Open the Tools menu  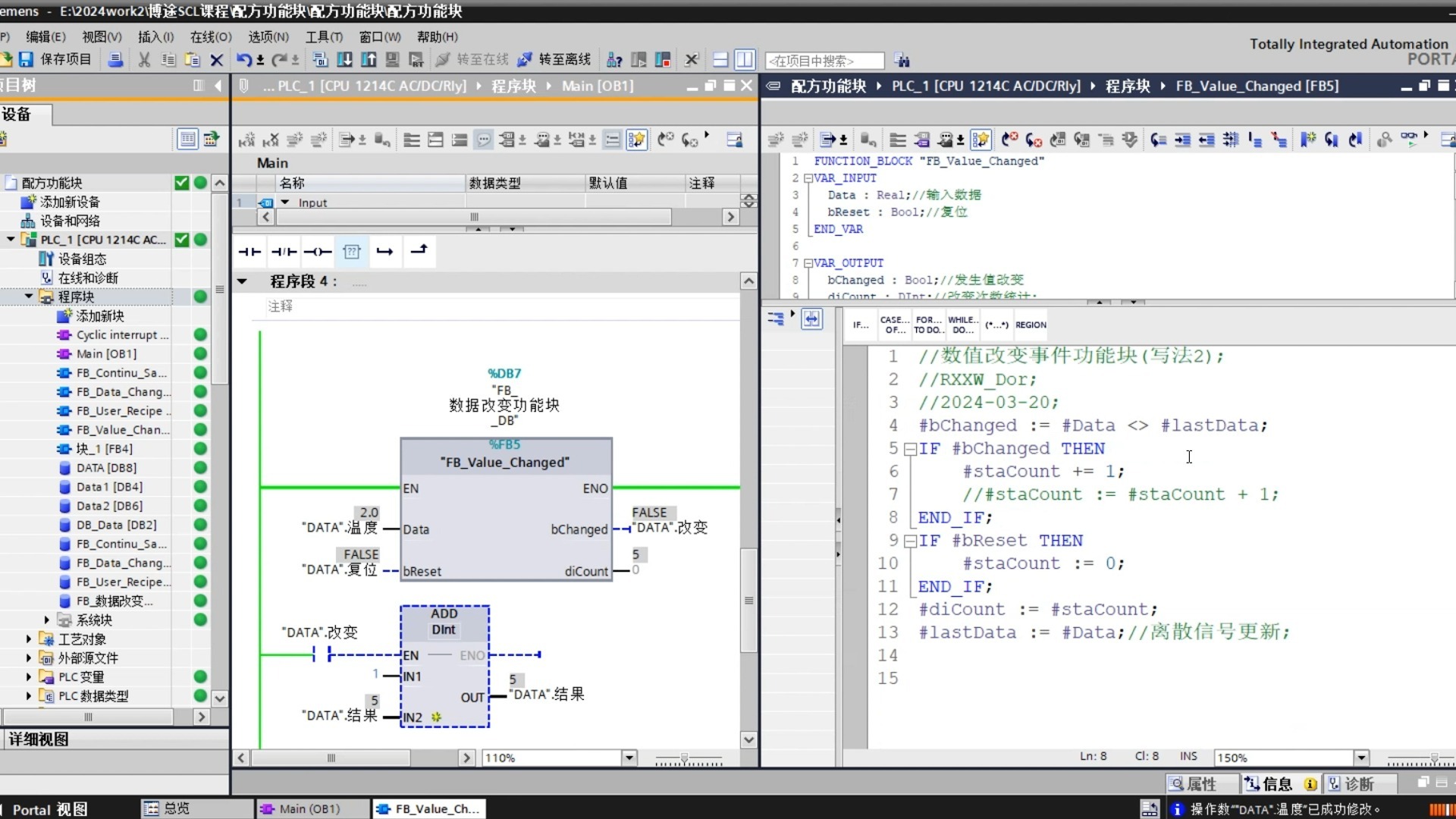pos(324,36)
